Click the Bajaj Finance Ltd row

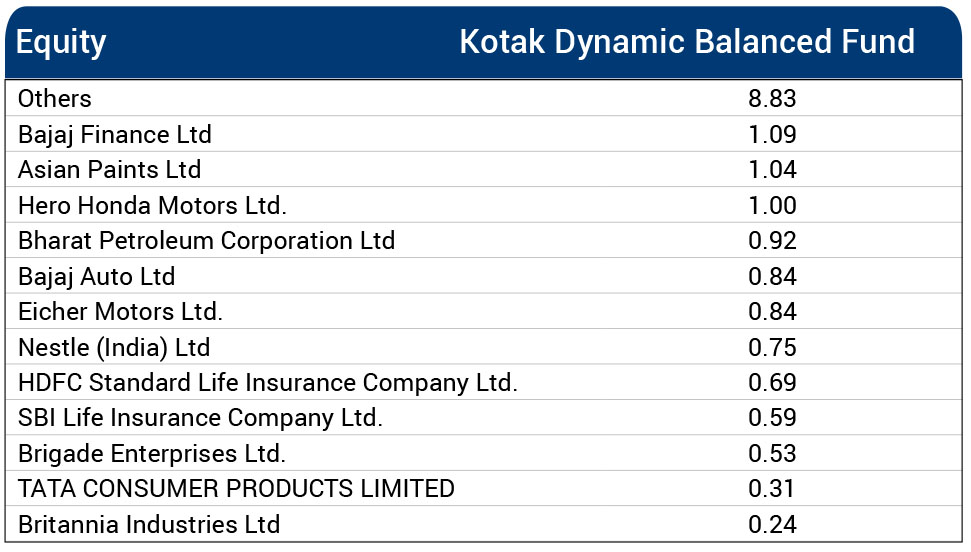point(115,134)
